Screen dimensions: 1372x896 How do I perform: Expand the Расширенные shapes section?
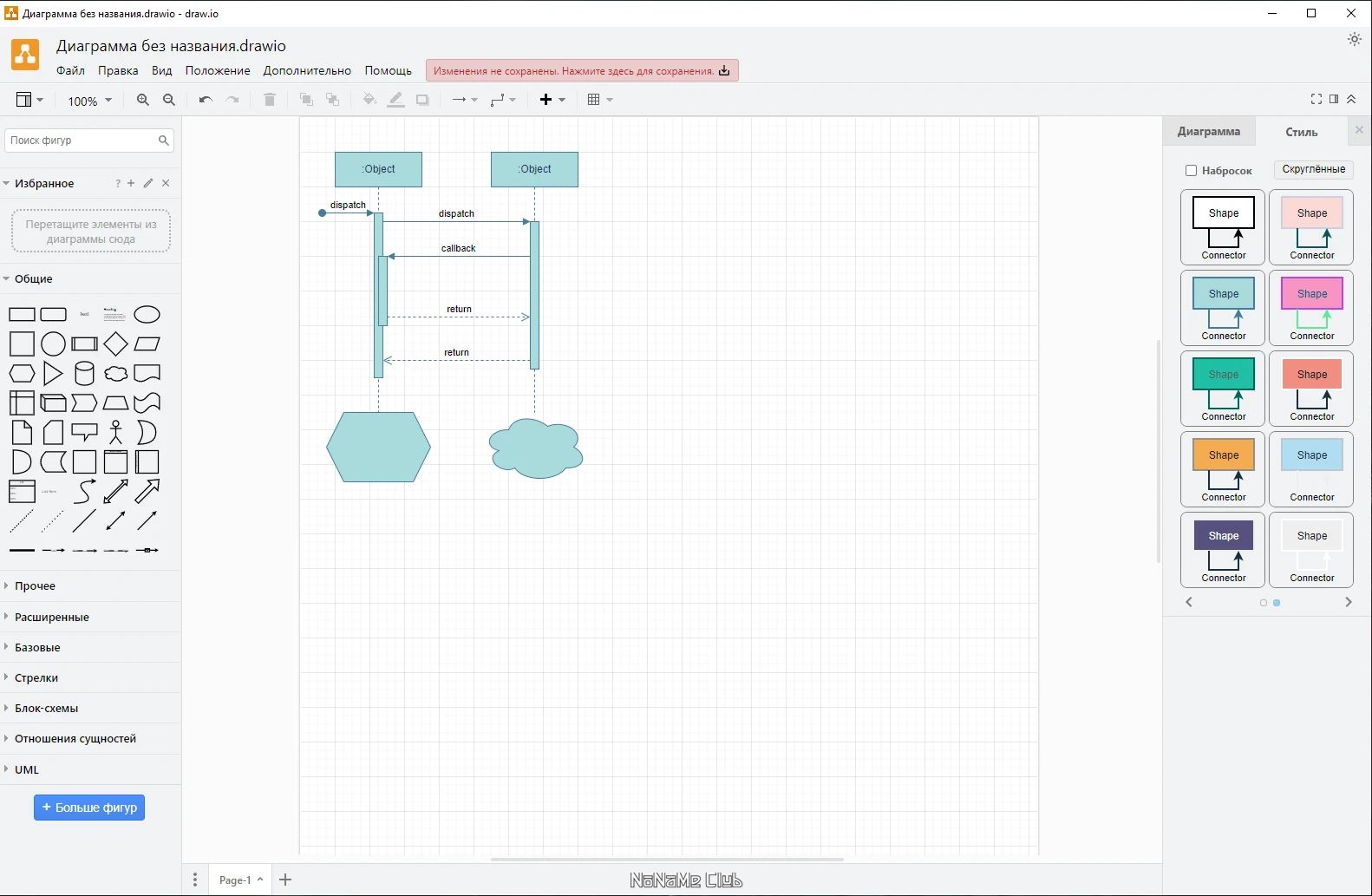tap(90, 617)
